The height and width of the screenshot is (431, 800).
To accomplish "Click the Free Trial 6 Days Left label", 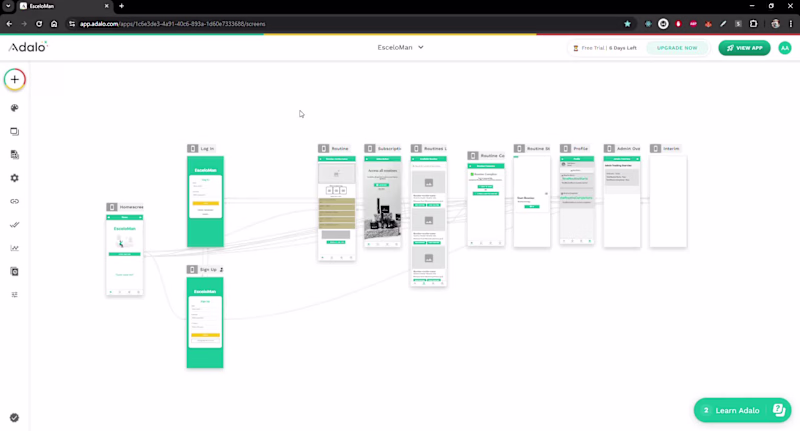I will (x=605, y=48).
